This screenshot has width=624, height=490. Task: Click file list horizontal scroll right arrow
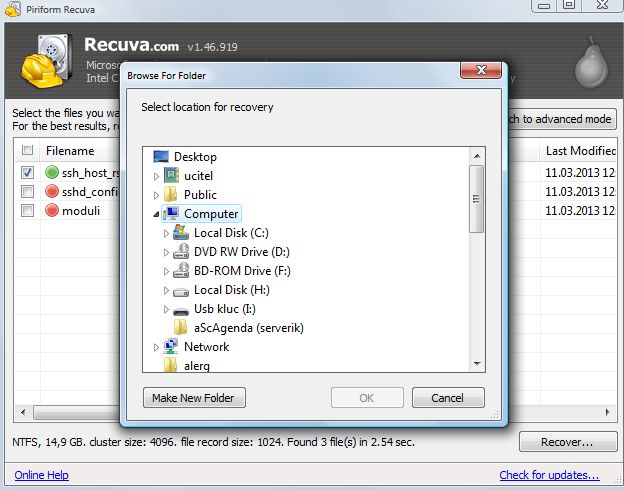[608, 412]
